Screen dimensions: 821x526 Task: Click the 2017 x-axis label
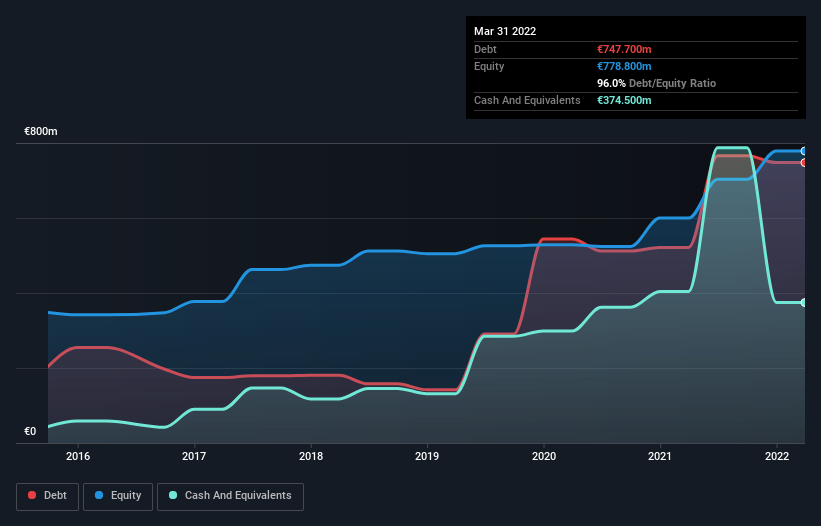(194, 456)
